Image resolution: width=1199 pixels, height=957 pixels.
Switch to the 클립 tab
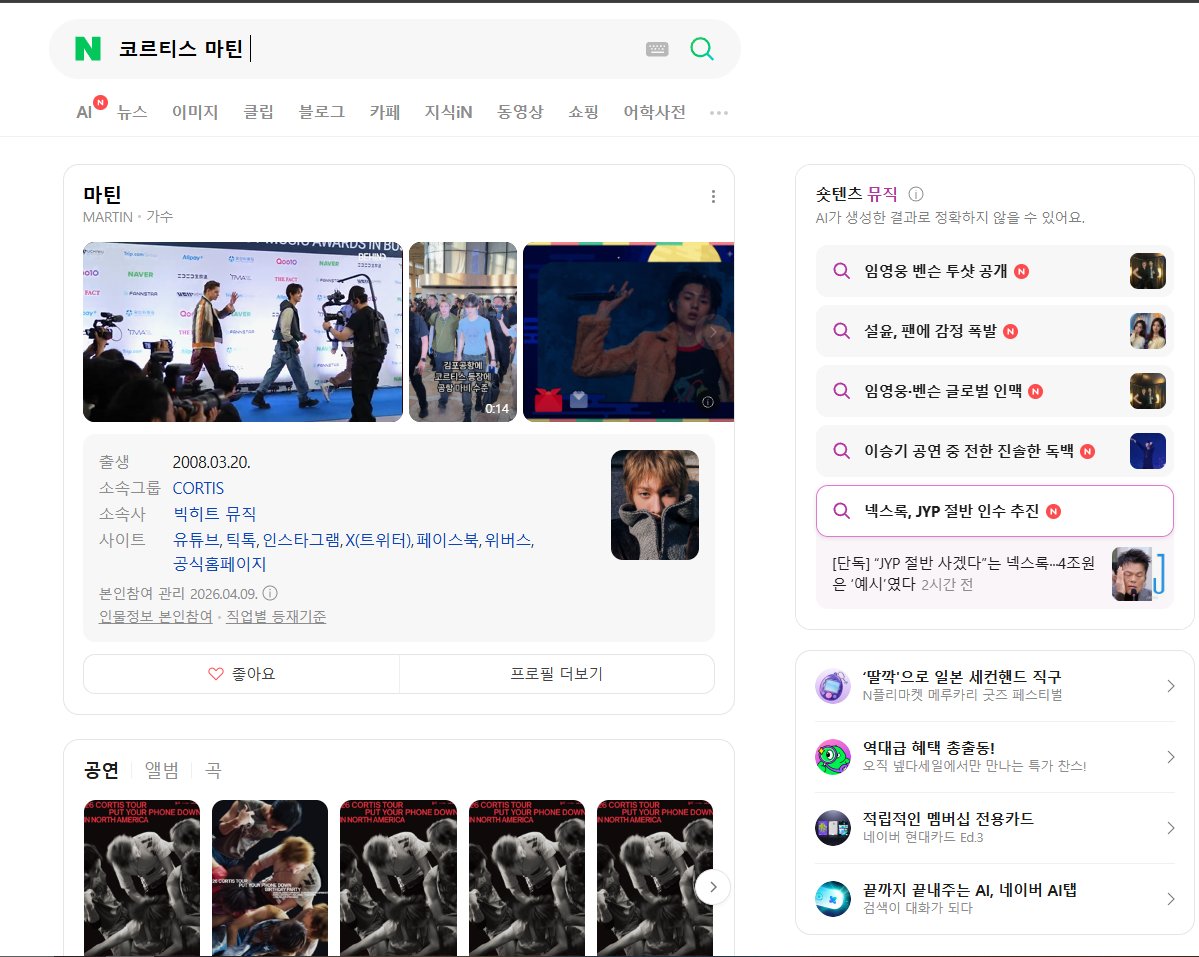258,112
